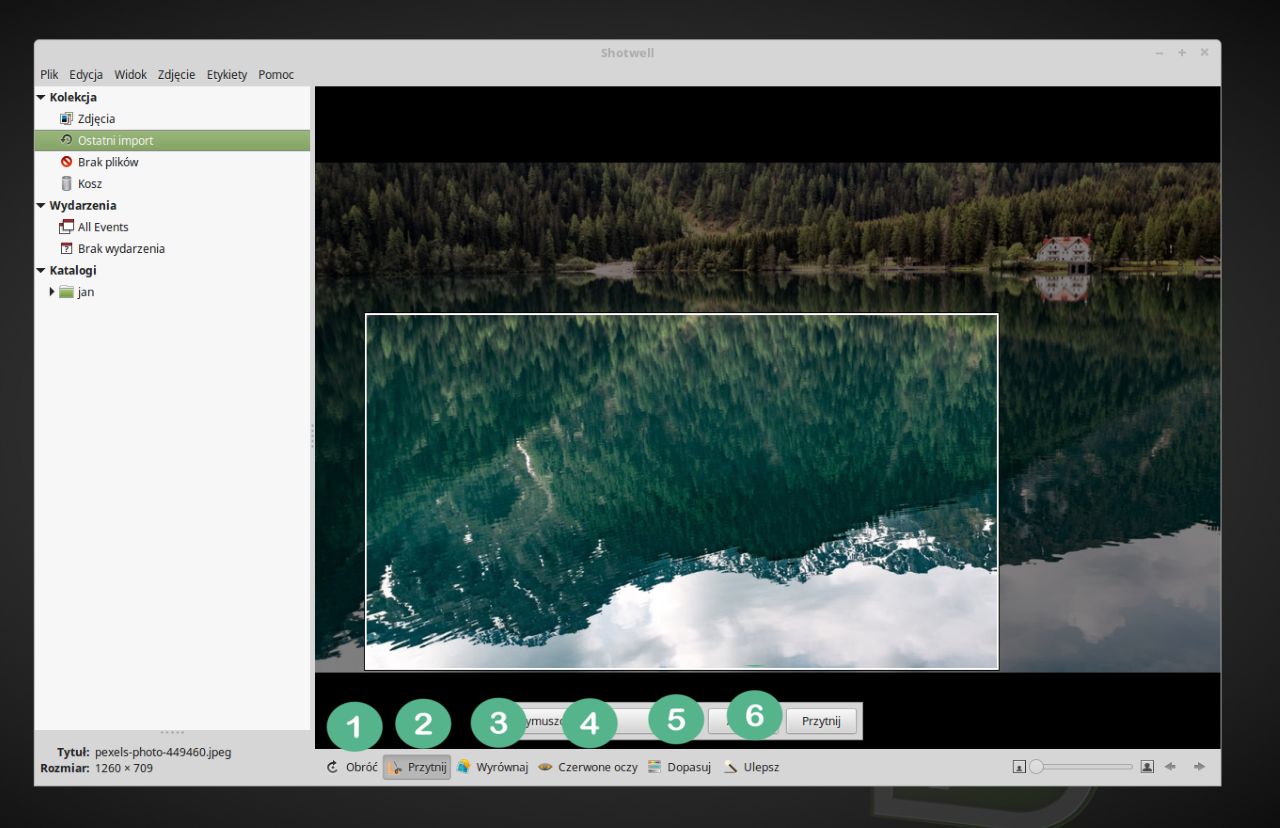This screenshot has height=828, width=1280.
Task: Click the Obróć rotate tool
Action: tap(352, 767)
